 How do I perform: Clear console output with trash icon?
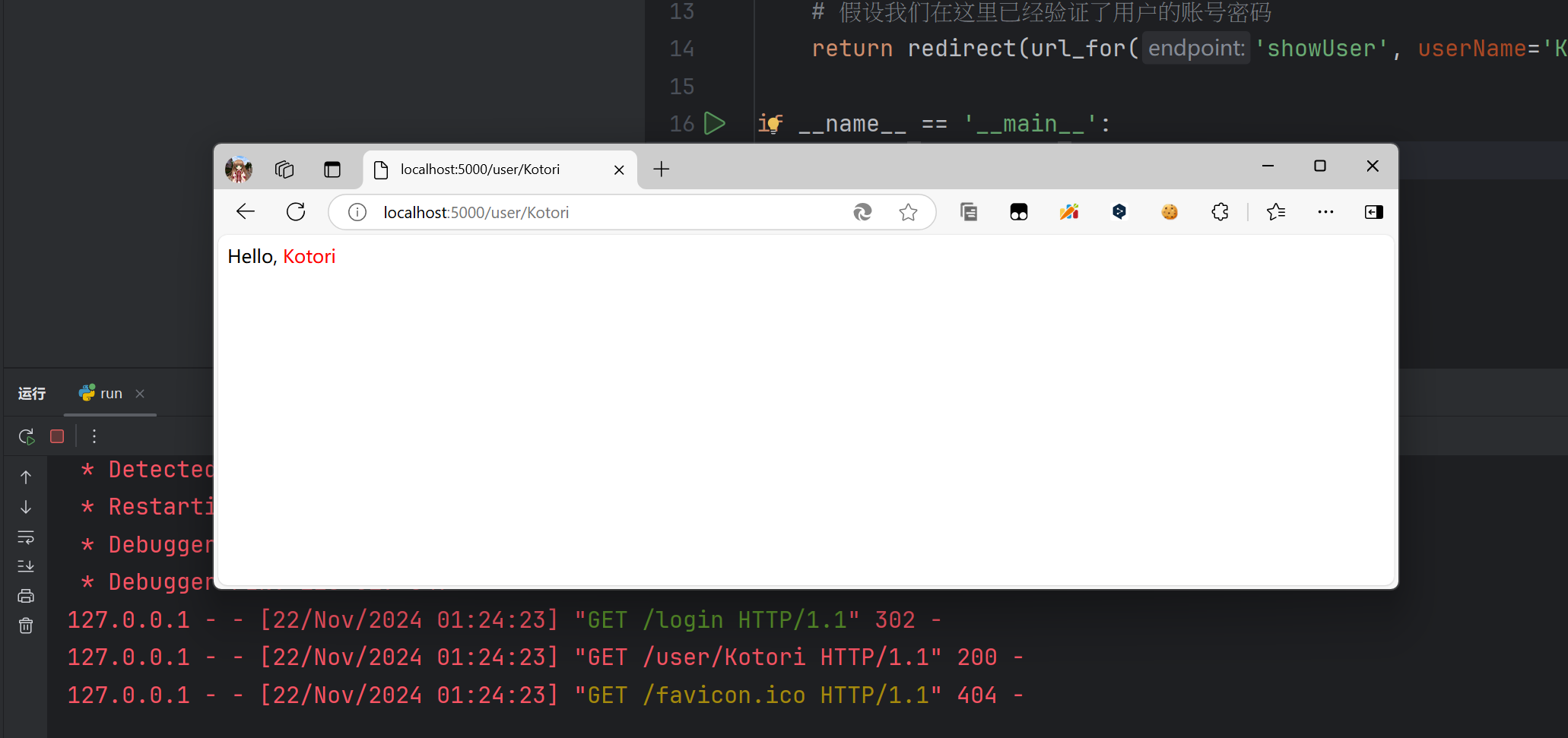click(x=26, y=625)
